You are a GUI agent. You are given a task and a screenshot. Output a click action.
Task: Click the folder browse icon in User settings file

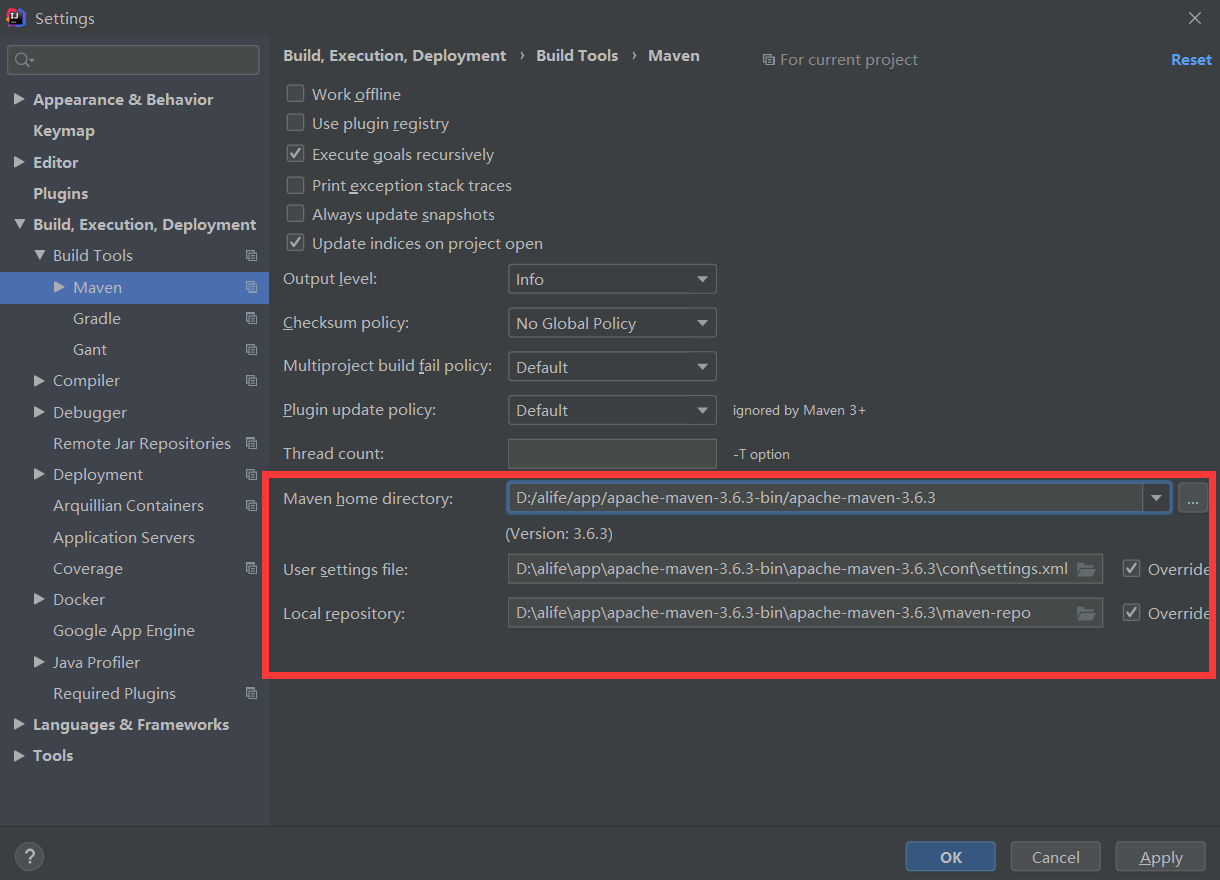(x=1086, y=570)
